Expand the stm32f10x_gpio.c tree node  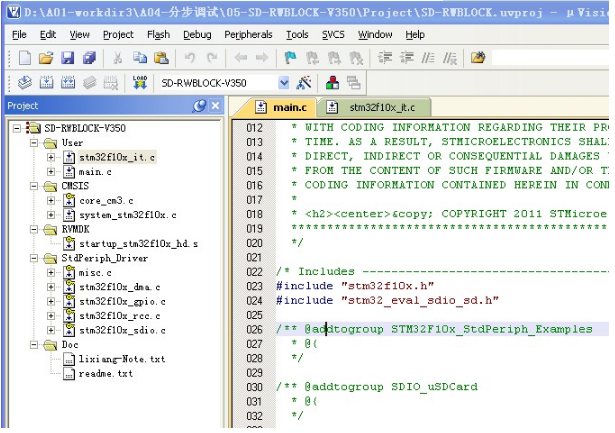51,301
